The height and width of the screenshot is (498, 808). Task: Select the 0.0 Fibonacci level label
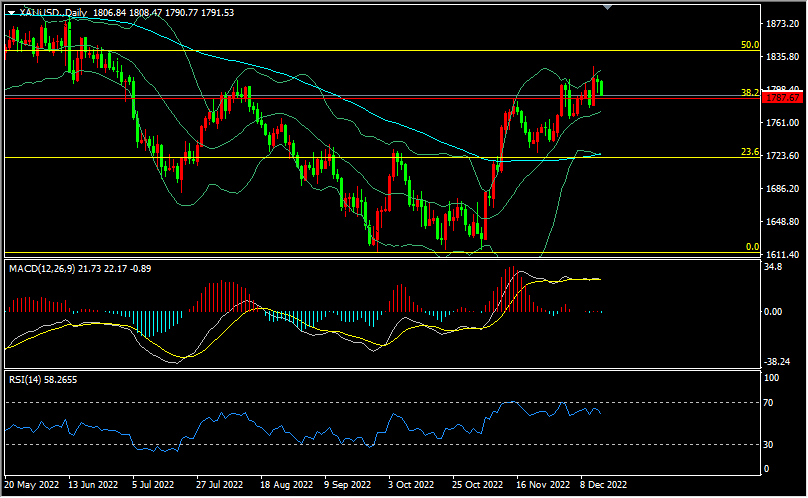click(x=753, y=246)
